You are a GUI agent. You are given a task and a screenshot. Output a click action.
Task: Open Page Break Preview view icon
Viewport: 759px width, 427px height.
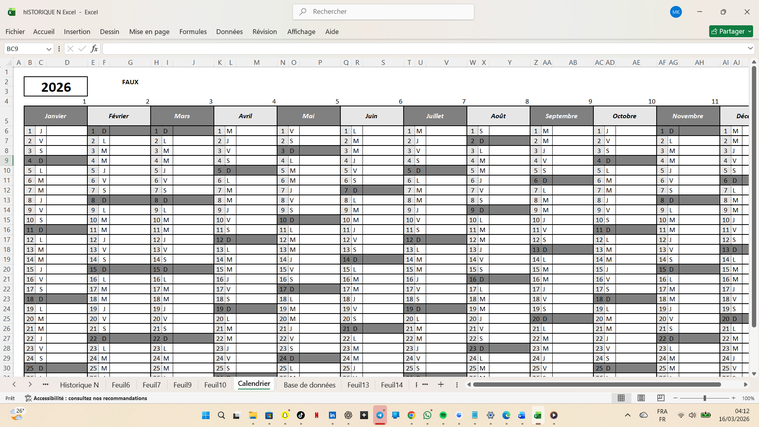click(659, 398)
